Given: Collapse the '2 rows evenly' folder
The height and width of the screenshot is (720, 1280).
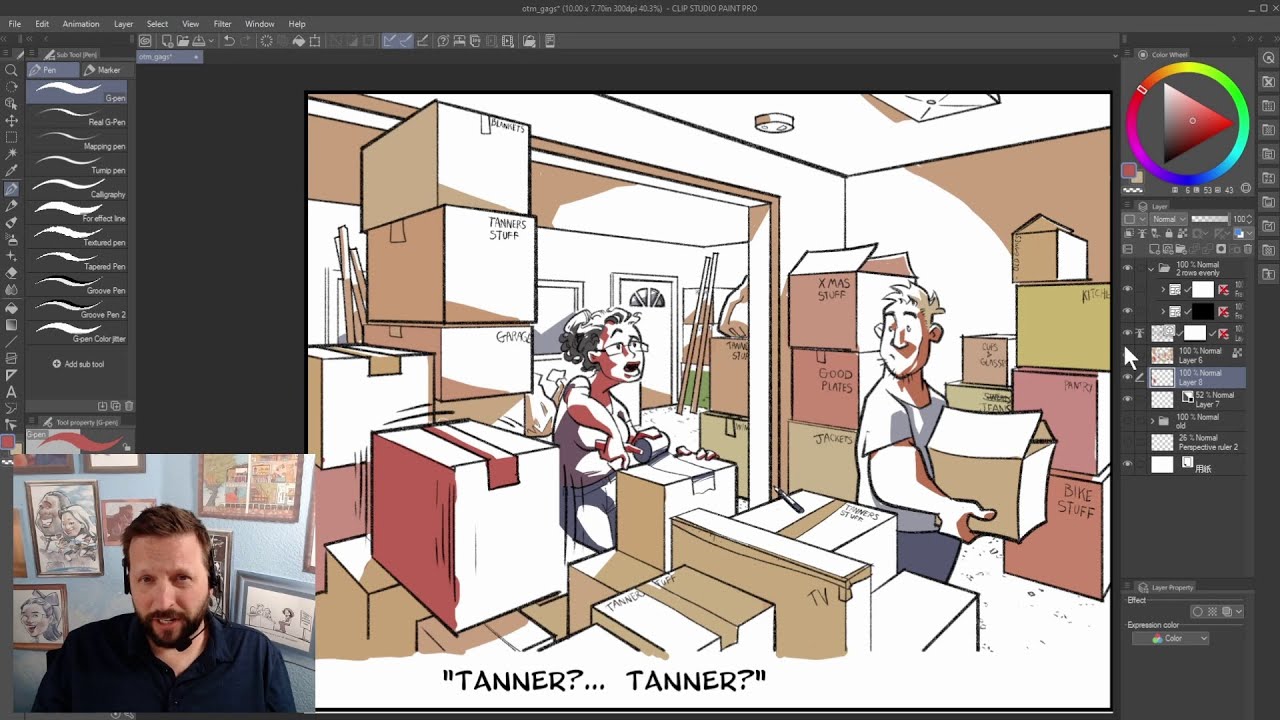Looking at the screenshot, I should click(1151, 268).
